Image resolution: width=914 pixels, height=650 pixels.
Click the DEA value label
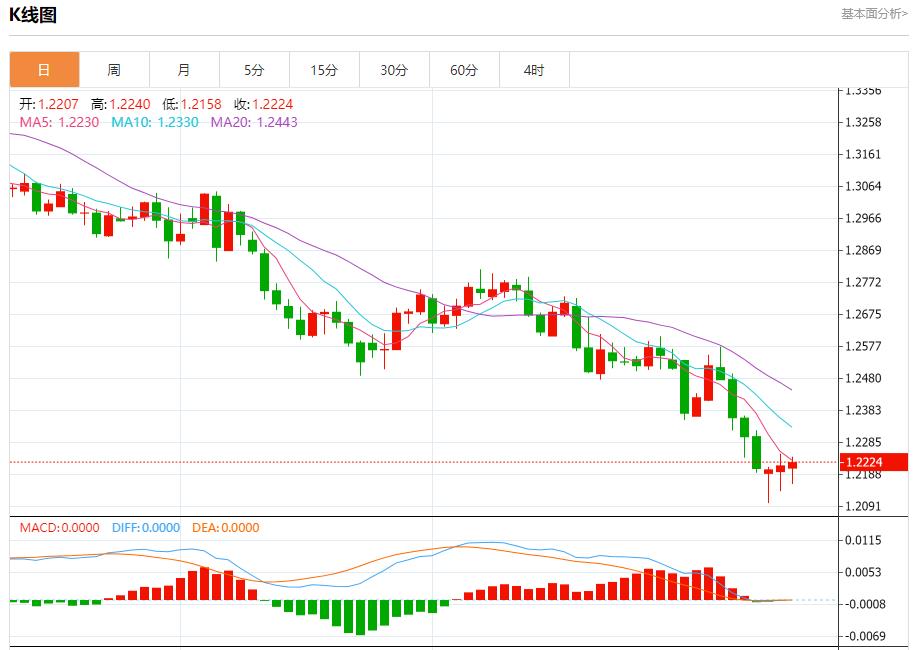[225, 528]
